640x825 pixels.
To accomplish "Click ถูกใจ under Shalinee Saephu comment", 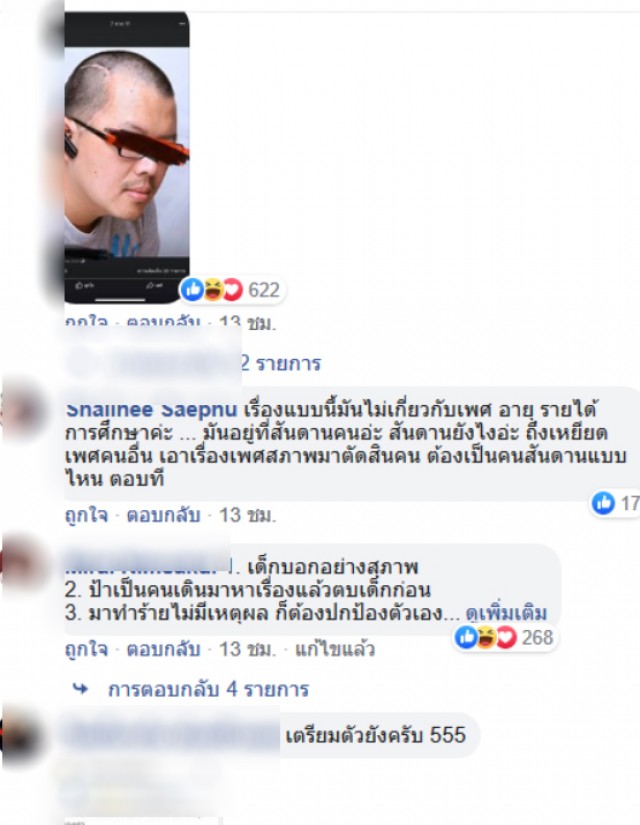I will (x=86, y=515).
